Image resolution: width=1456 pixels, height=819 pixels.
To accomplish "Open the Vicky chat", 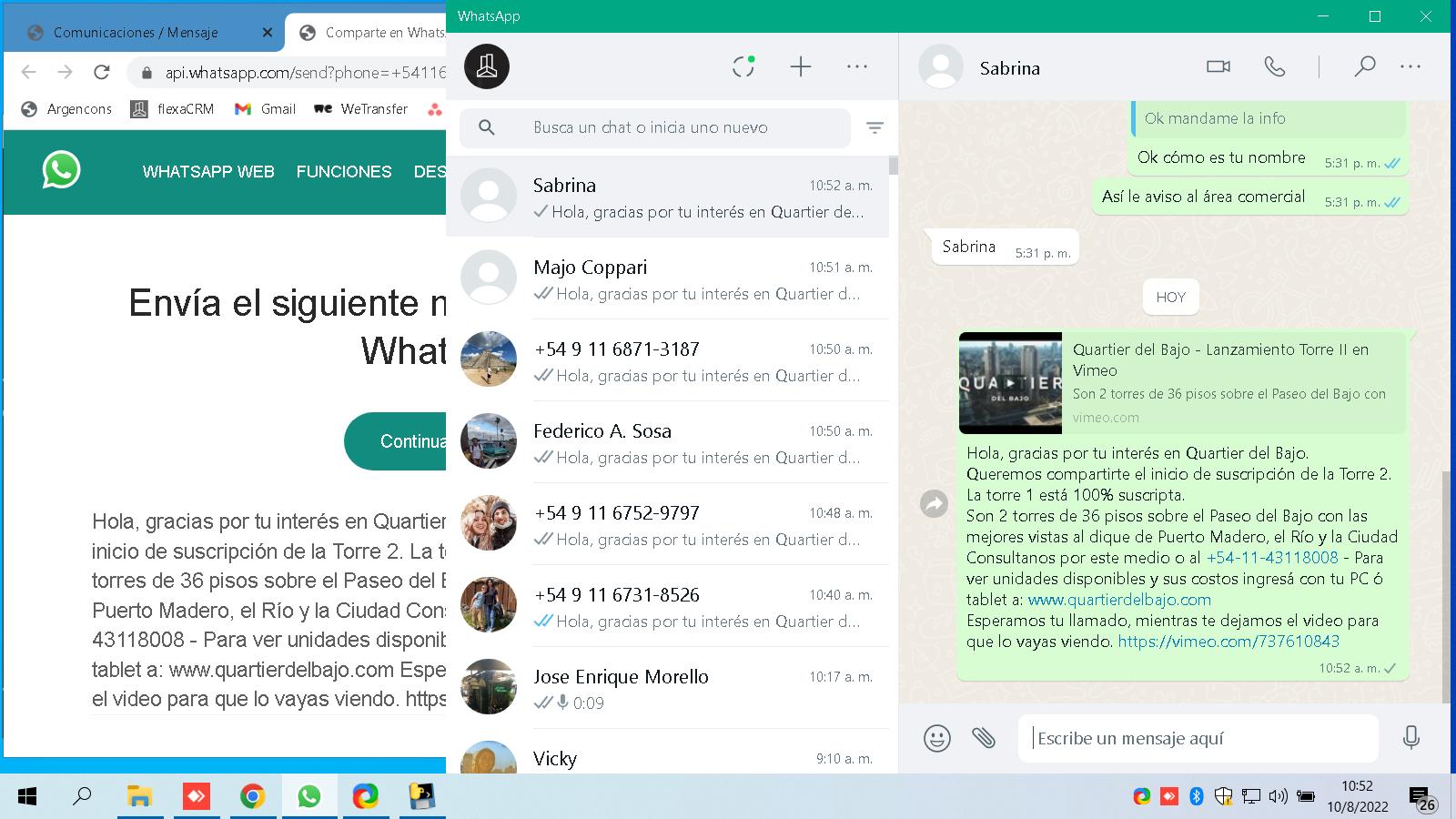I will tap(667, 753).
